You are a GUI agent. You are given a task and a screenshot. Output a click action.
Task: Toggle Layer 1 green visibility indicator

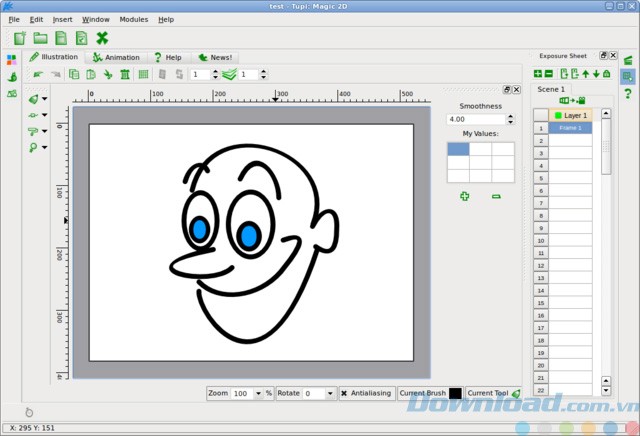click(558, 116)
